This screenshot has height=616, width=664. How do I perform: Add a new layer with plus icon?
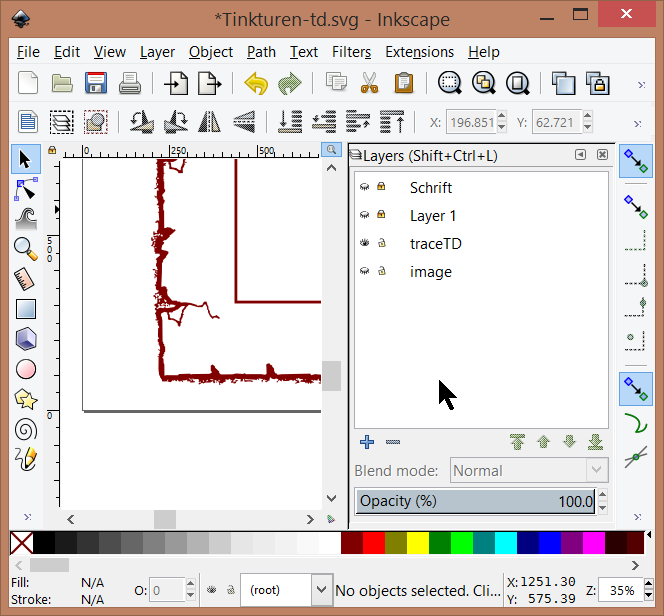click(367, 442)
